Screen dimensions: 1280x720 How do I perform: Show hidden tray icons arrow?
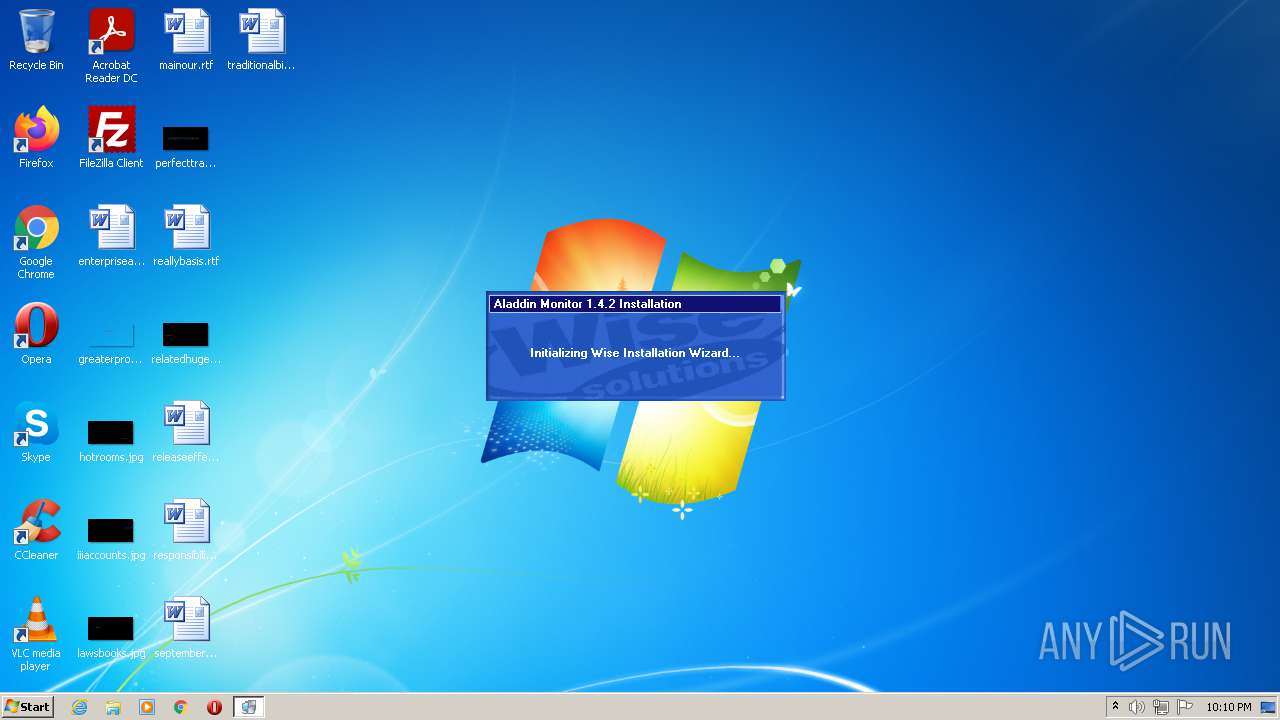(1115, 707)
